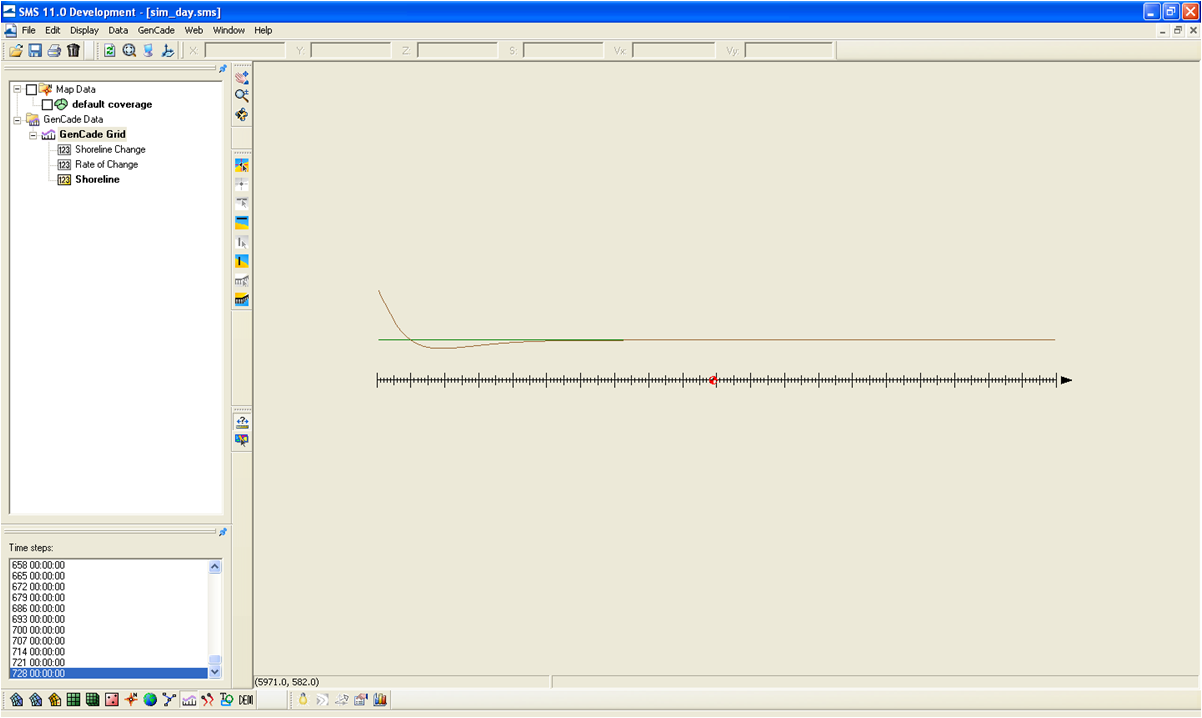
Task: Click the light bulb icon in bottom toolbar
Action: click(303, 700)
